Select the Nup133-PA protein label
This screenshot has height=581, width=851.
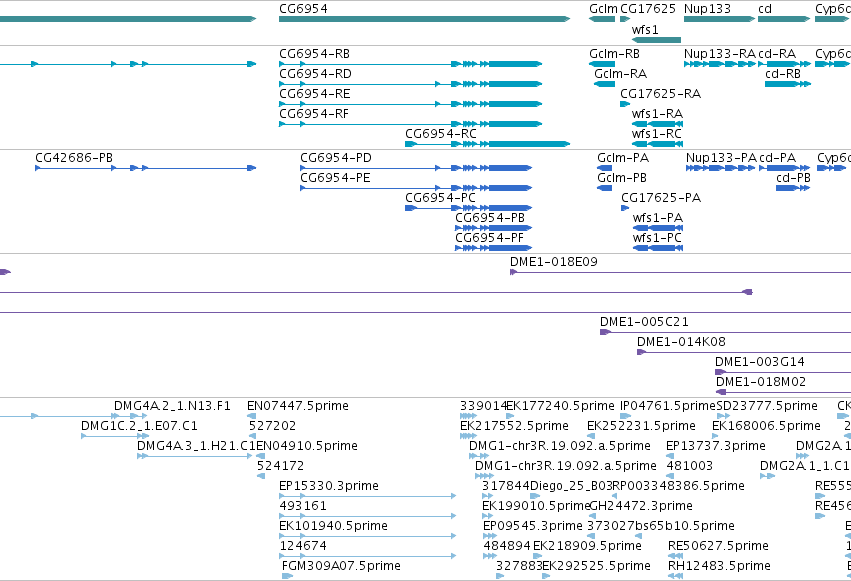point(721,158)
